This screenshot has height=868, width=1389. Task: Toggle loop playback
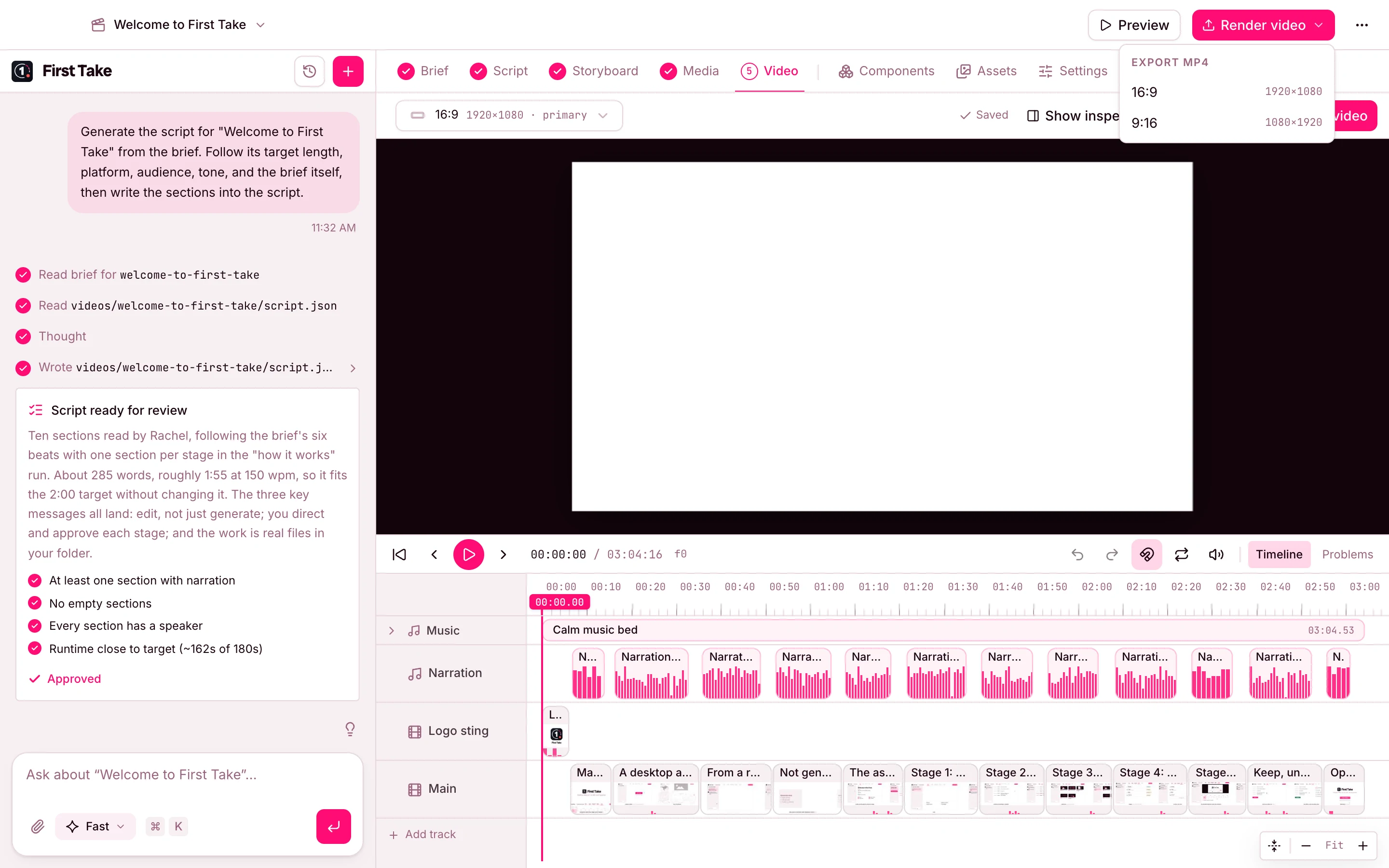click(1181, 554)
